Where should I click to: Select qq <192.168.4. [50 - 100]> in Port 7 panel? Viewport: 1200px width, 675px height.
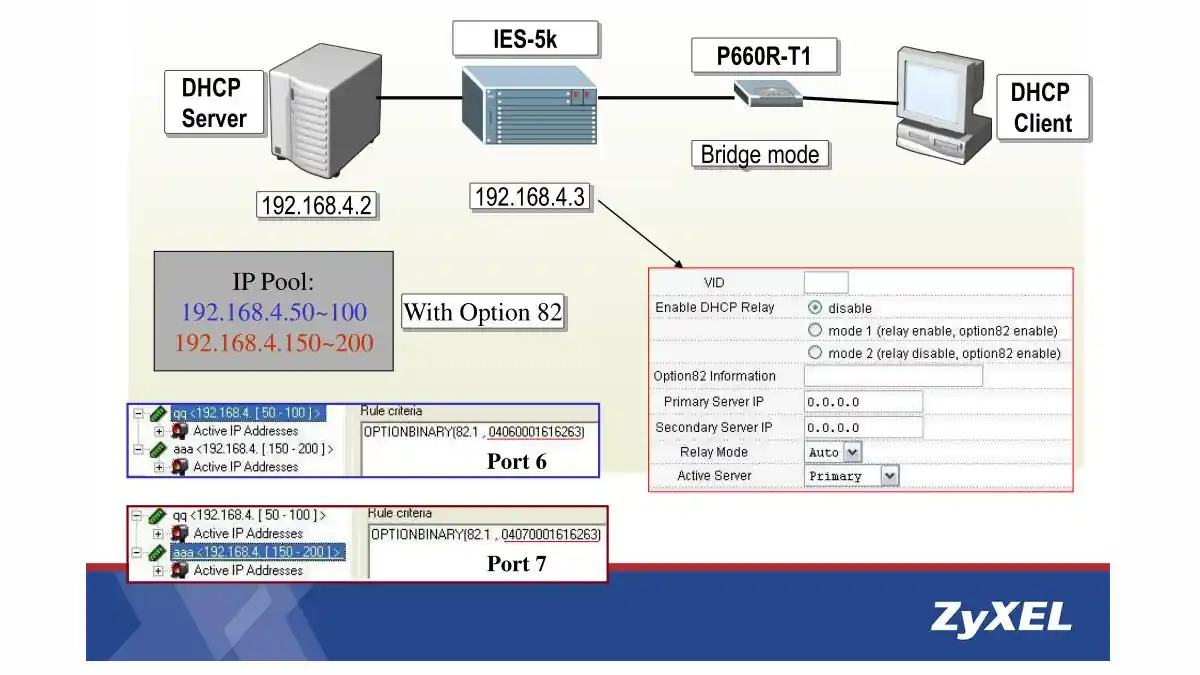click(x=249, y=516)
